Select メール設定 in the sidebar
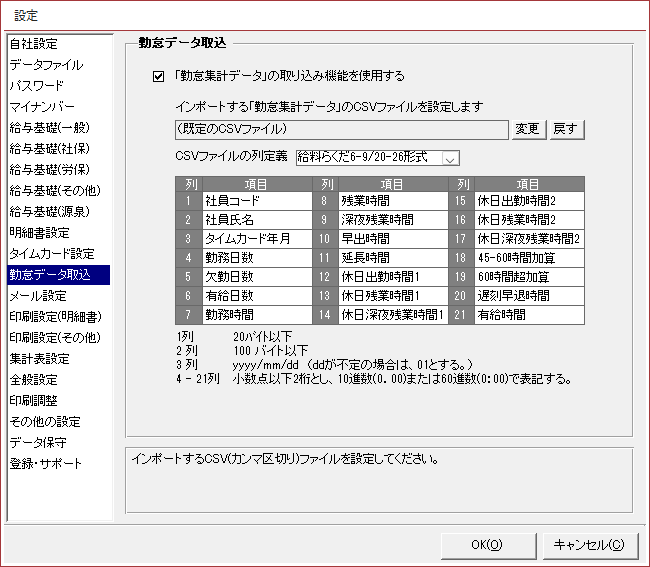Screen dimensions: 650x567 click(38, 296)
